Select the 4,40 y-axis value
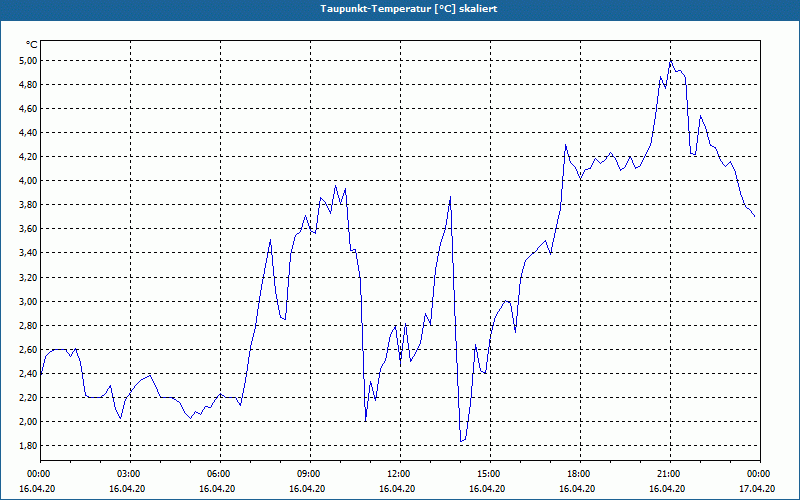 (28, 133)
